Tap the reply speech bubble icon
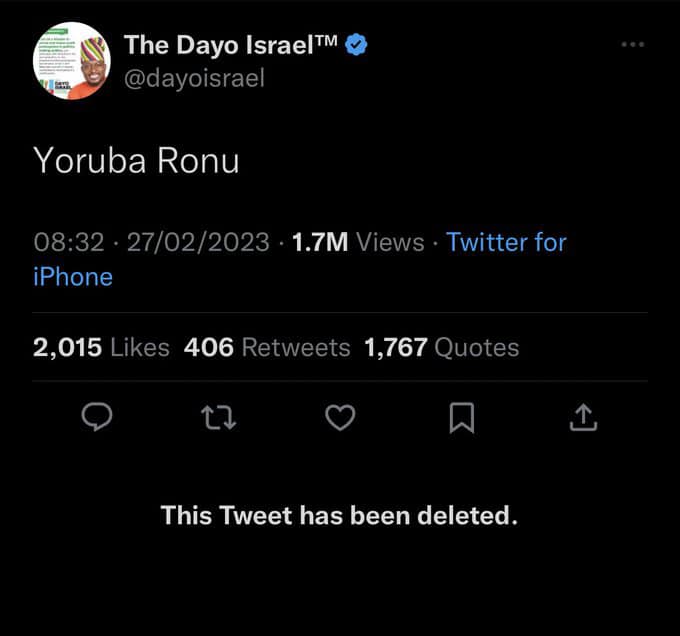 pos(96,417)
